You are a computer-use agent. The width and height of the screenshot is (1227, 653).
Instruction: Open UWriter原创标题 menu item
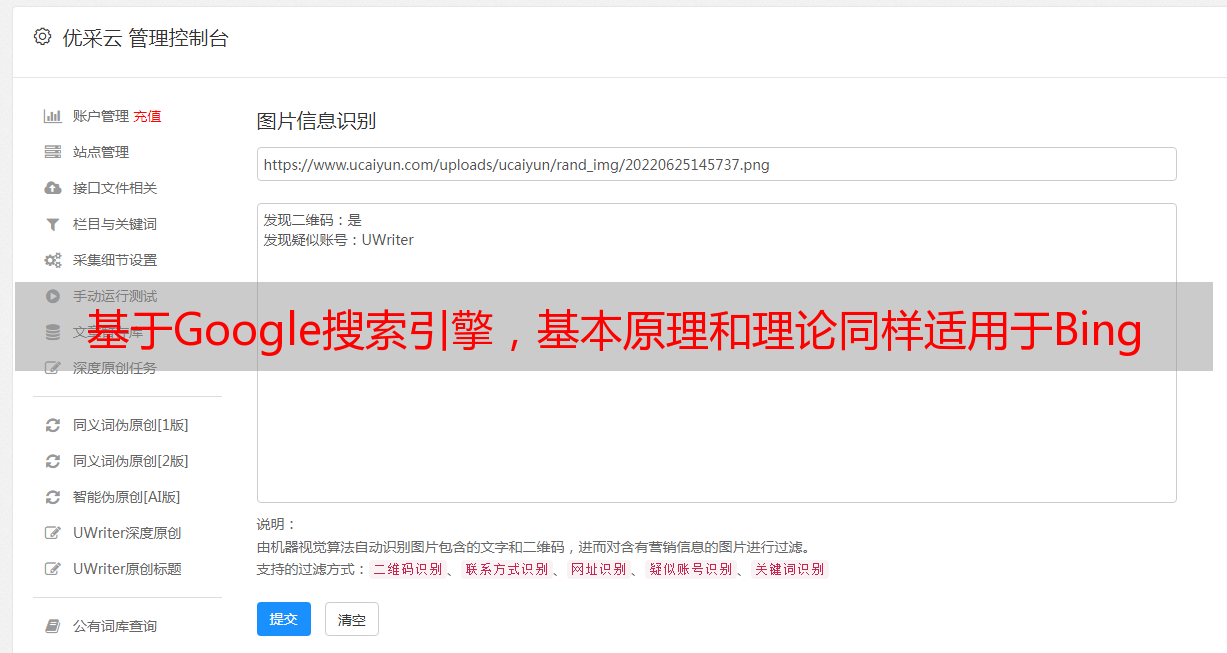pos(127,569)
